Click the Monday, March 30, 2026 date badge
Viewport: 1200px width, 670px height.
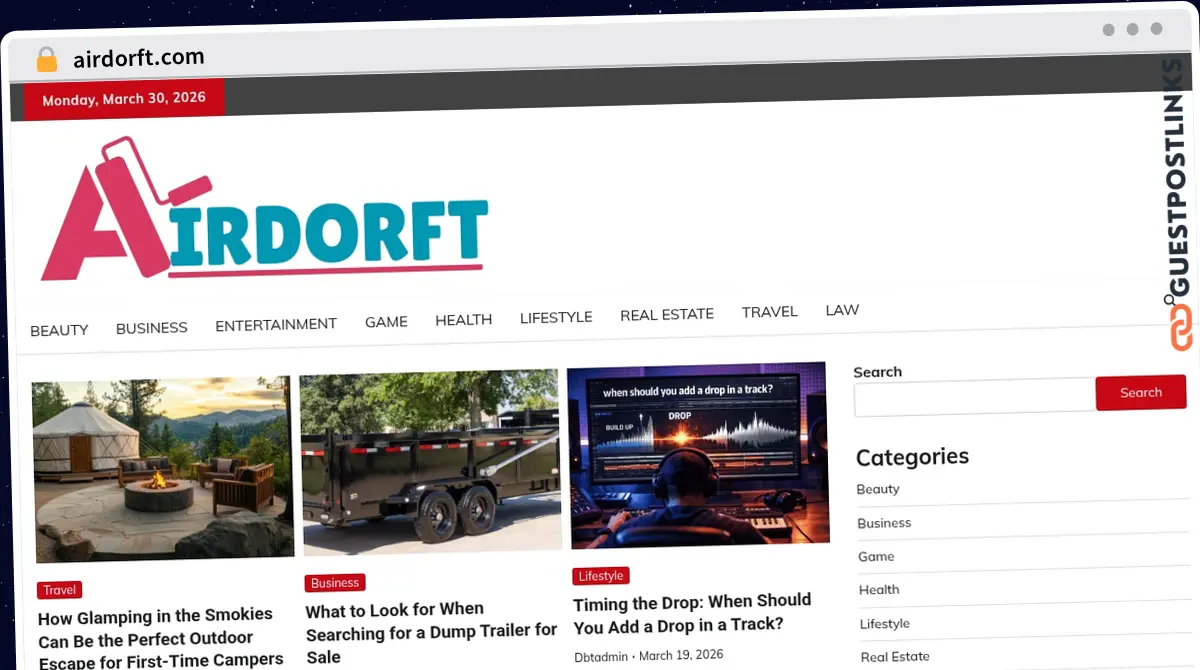124,99
